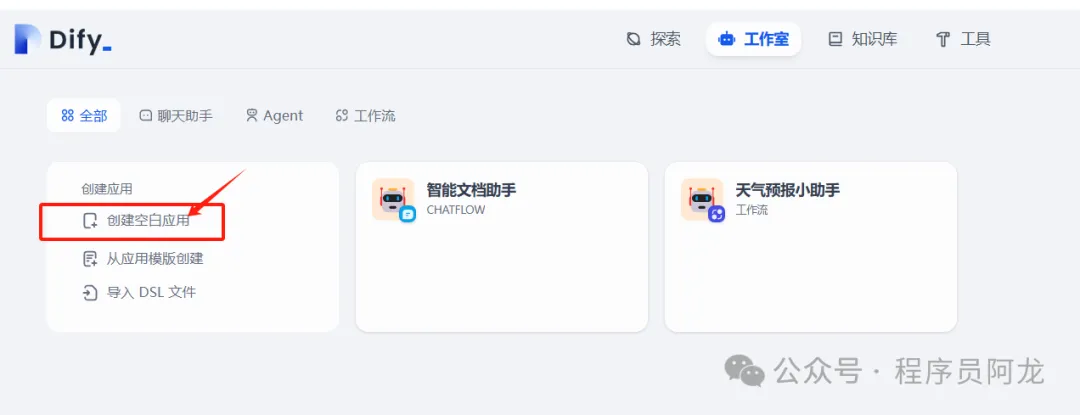Open the 智能文档助手 app card
Screen dimensions: 1080x415
501,247
